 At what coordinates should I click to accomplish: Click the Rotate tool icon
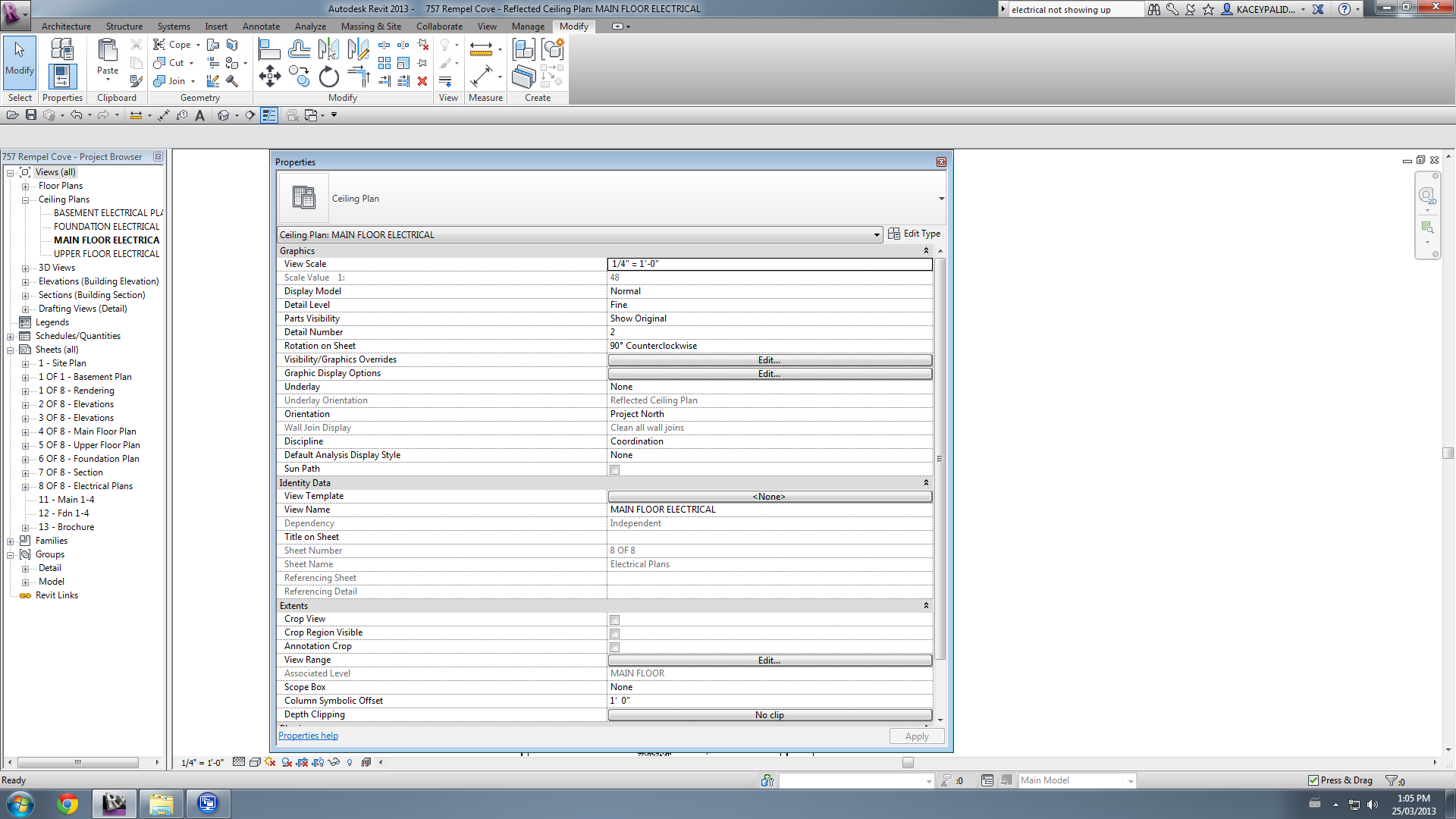click(328, 77)
